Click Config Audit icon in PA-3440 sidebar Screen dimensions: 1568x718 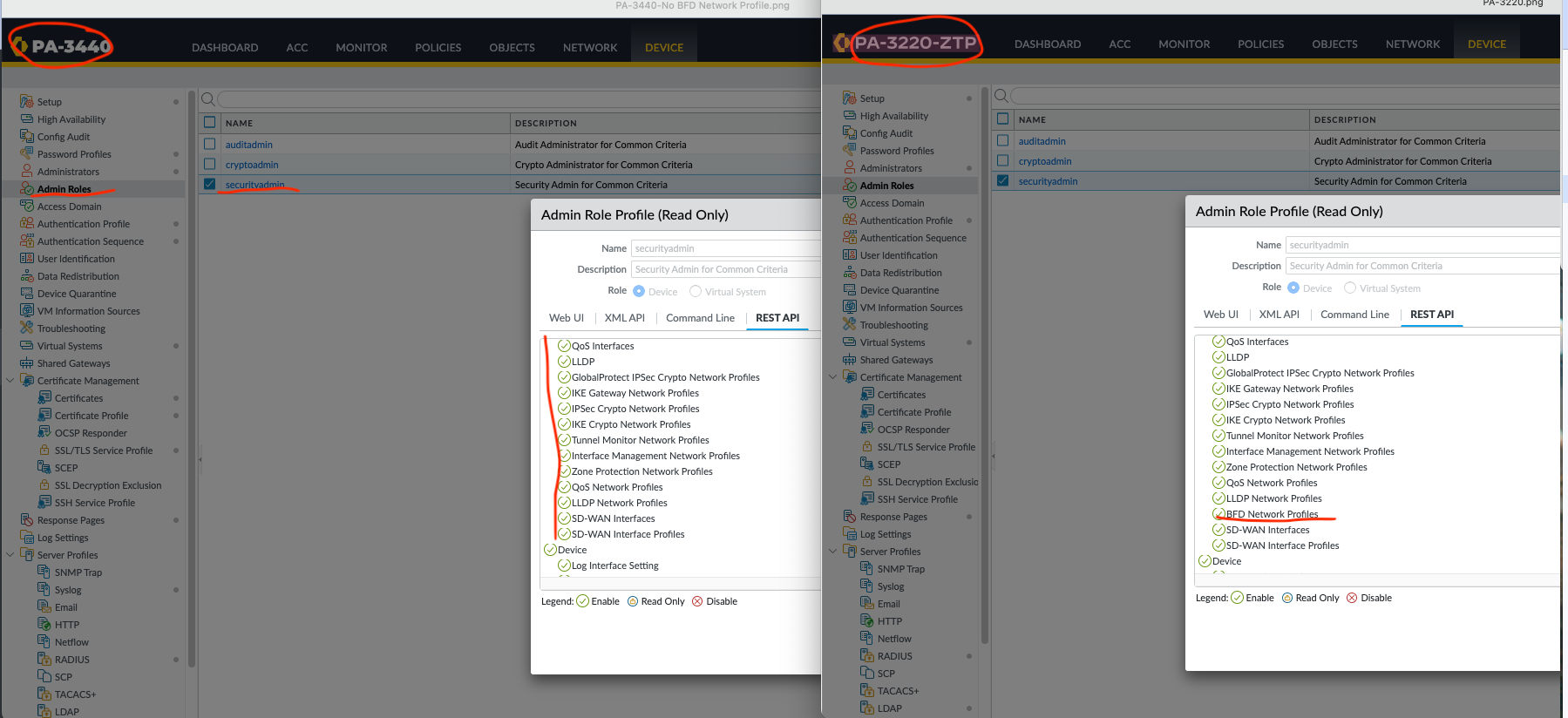click(27, 137)
